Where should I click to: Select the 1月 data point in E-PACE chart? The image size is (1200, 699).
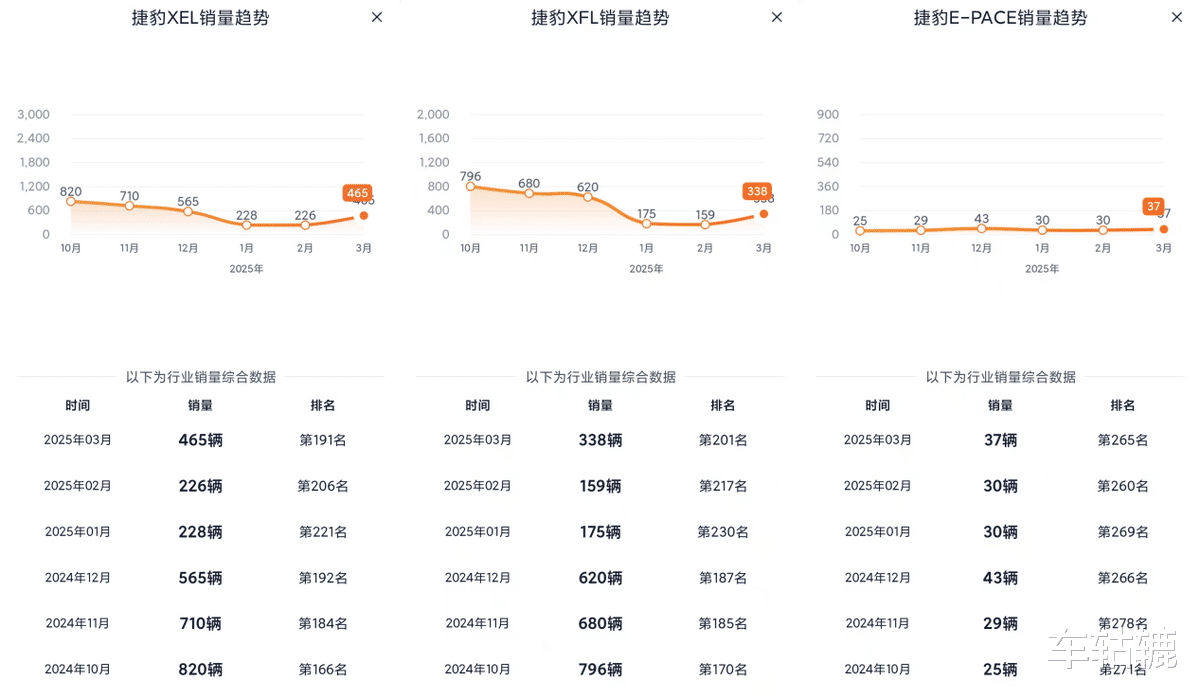click(1042, 230)
